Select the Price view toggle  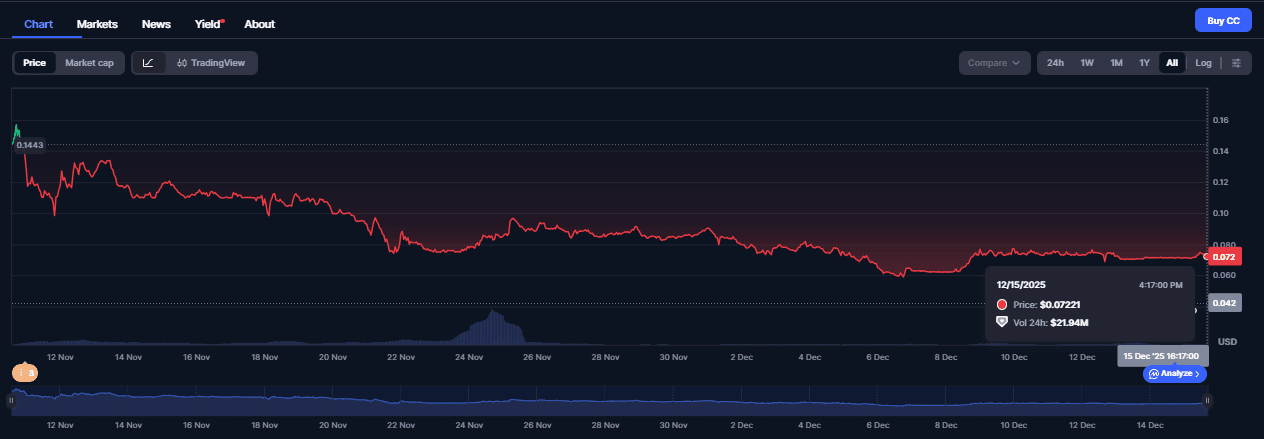35,63
